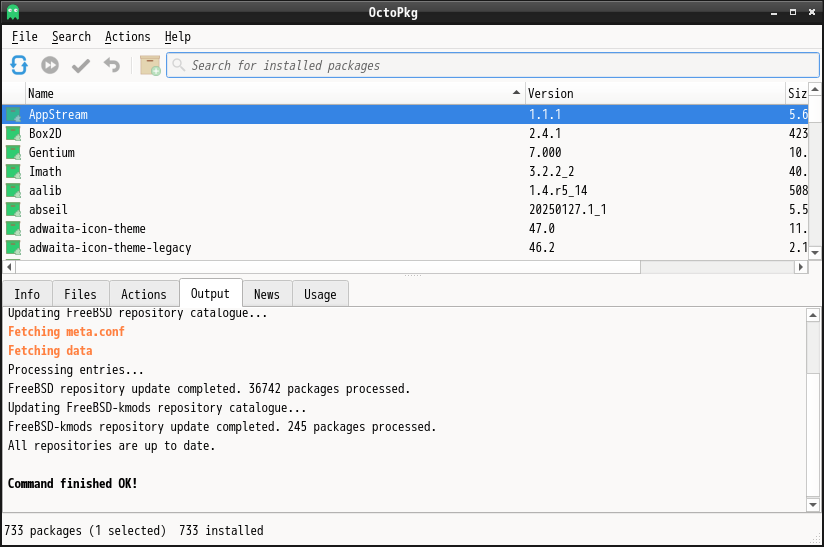Click the installed status icon beside Box2D
Image resolution: width=824 pixels, height=547 pixels.
(x=14, y=133)
